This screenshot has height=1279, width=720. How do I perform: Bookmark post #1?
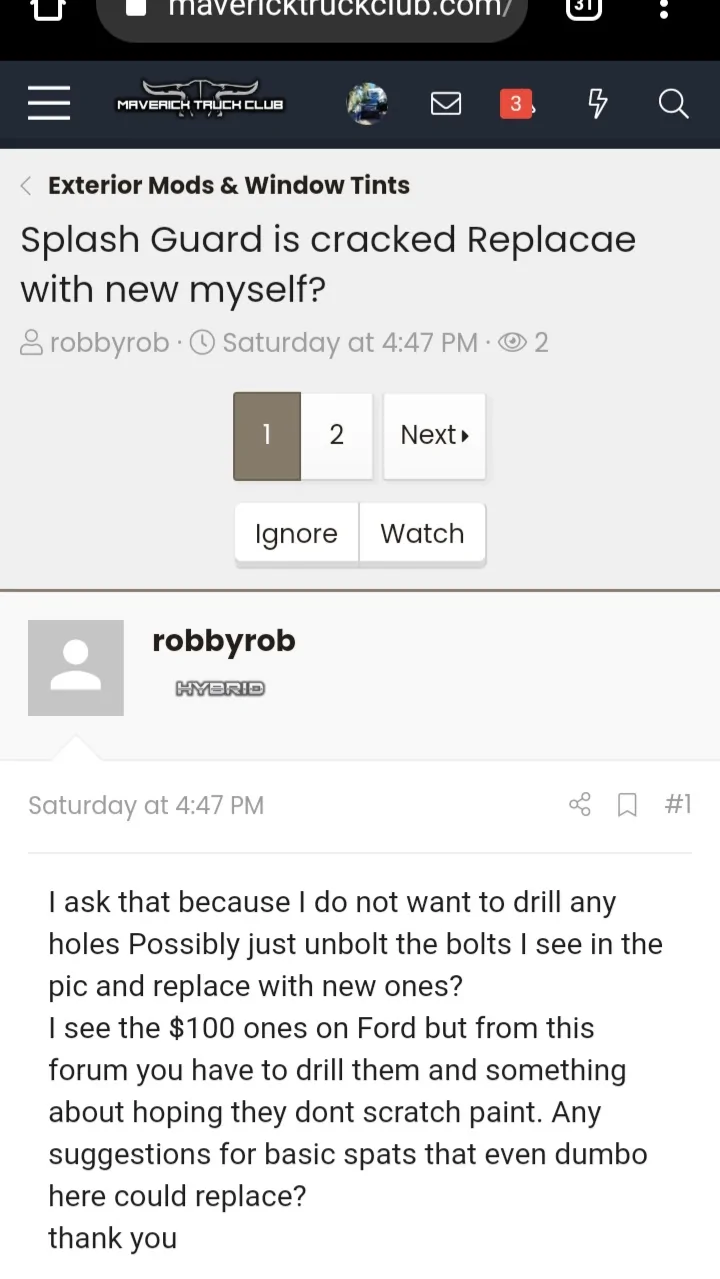(x=627, y=805)
